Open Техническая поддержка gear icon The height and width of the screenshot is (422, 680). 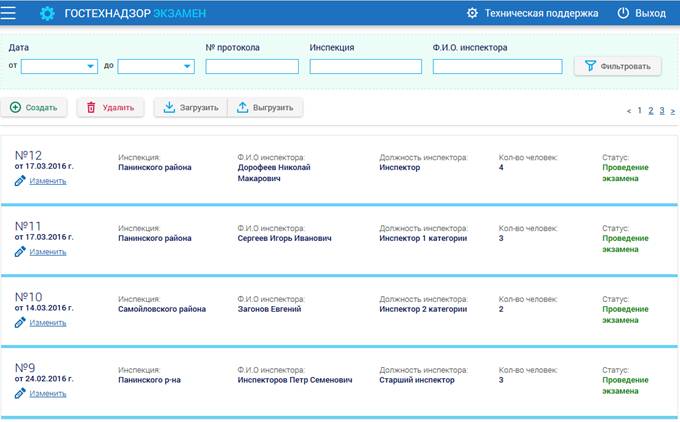(472, 13)
